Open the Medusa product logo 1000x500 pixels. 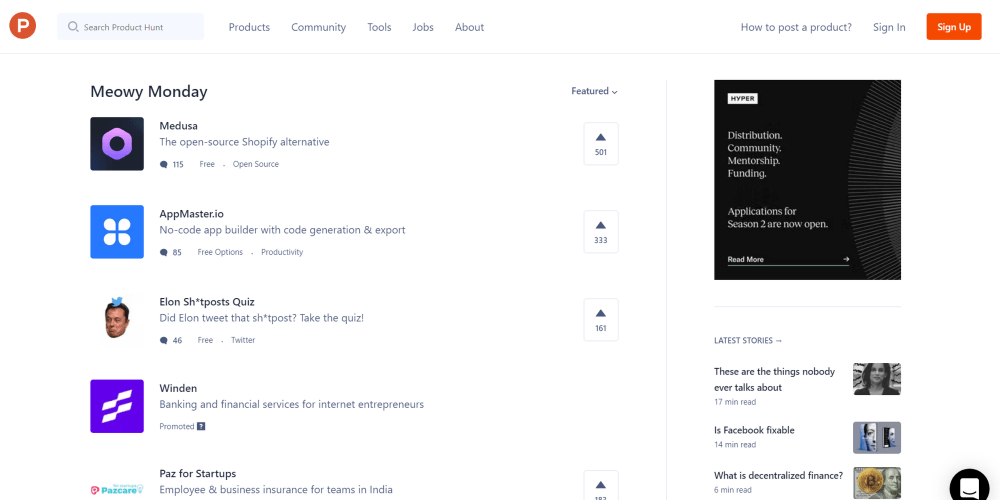click(x=117, y=143)
